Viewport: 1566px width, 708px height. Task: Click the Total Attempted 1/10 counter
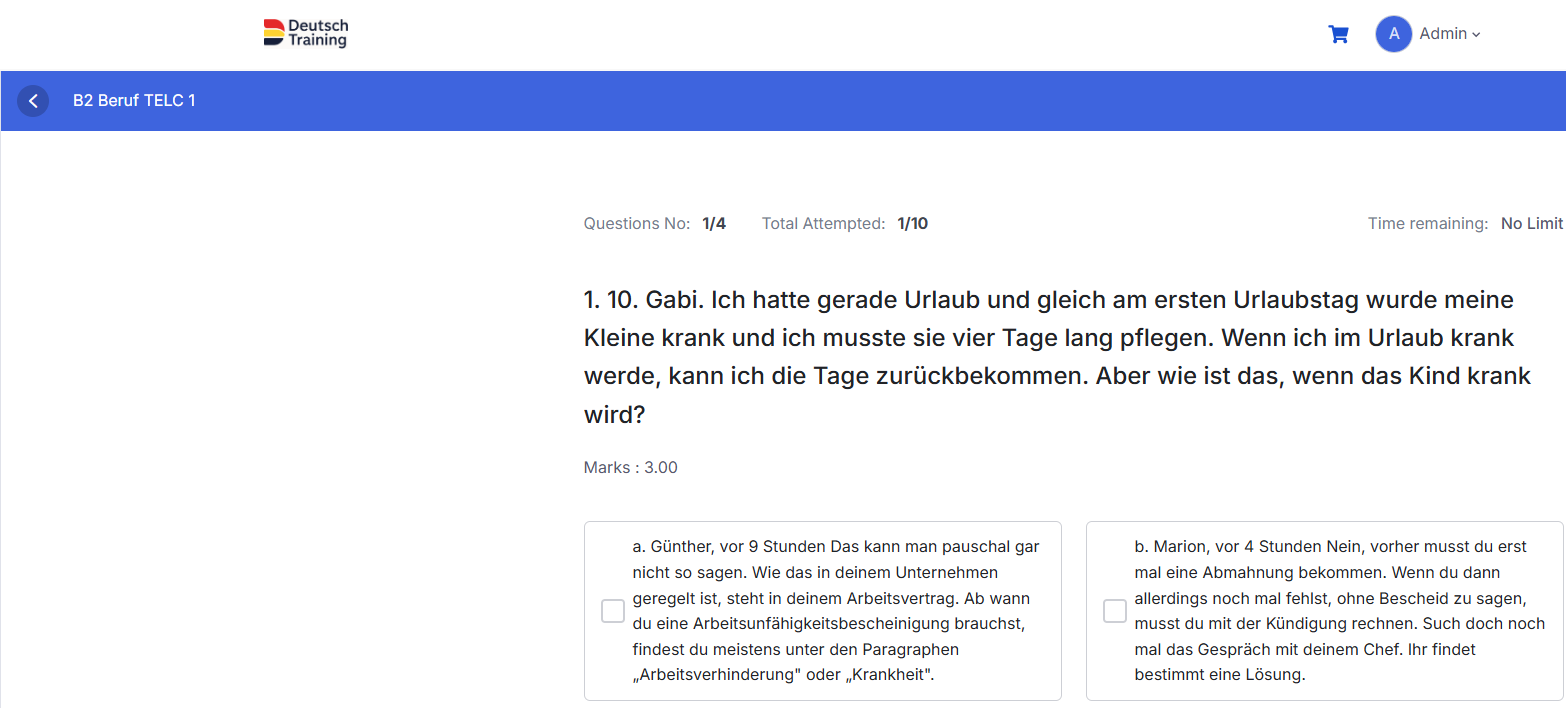pos(912,224)
